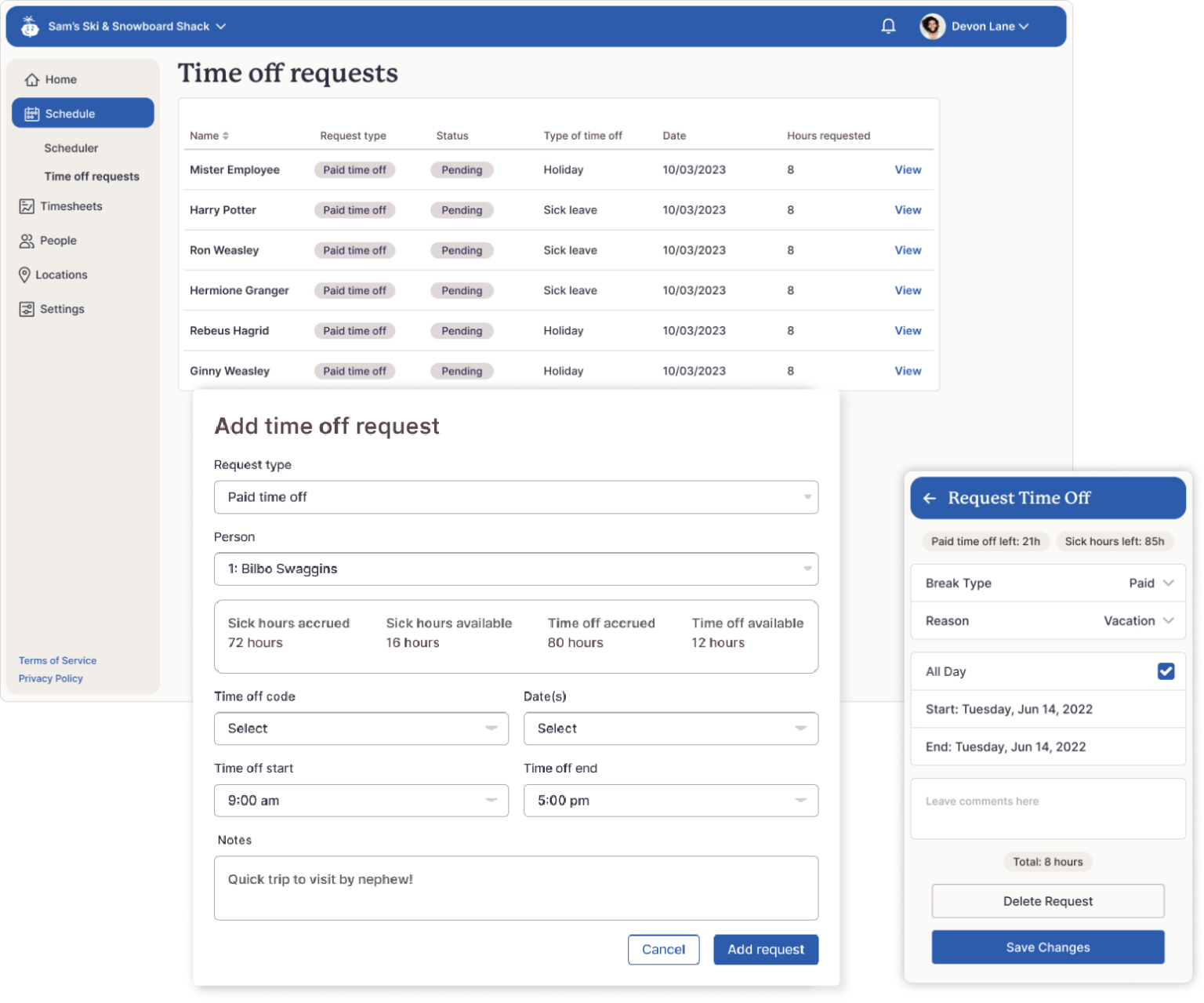Open the Request type dropdown
Screen dimensions: 1204x1003
click(x=516, y=497)
